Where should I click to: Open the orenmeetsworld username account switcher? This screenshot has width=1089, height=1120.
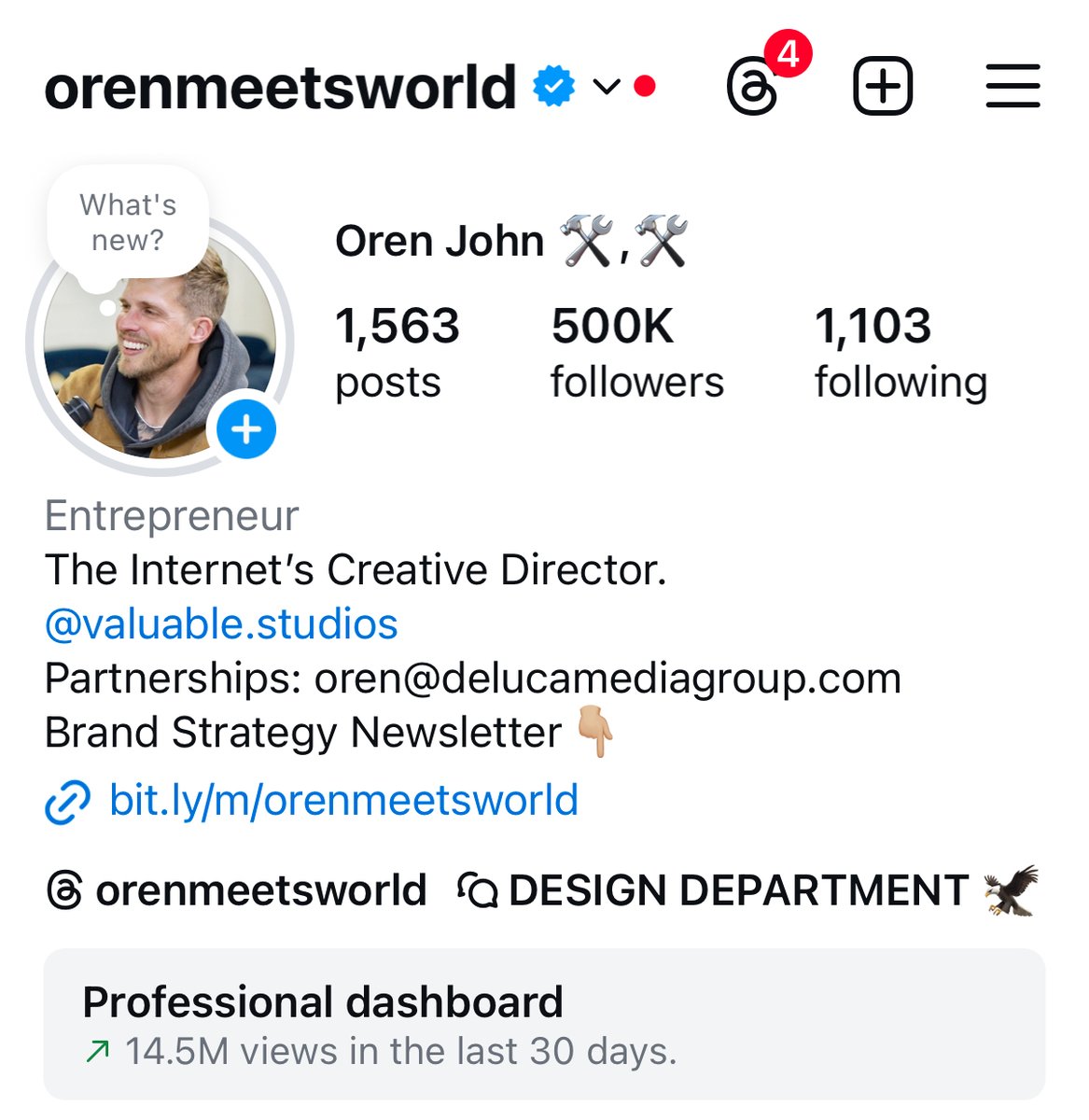(280, 87)
